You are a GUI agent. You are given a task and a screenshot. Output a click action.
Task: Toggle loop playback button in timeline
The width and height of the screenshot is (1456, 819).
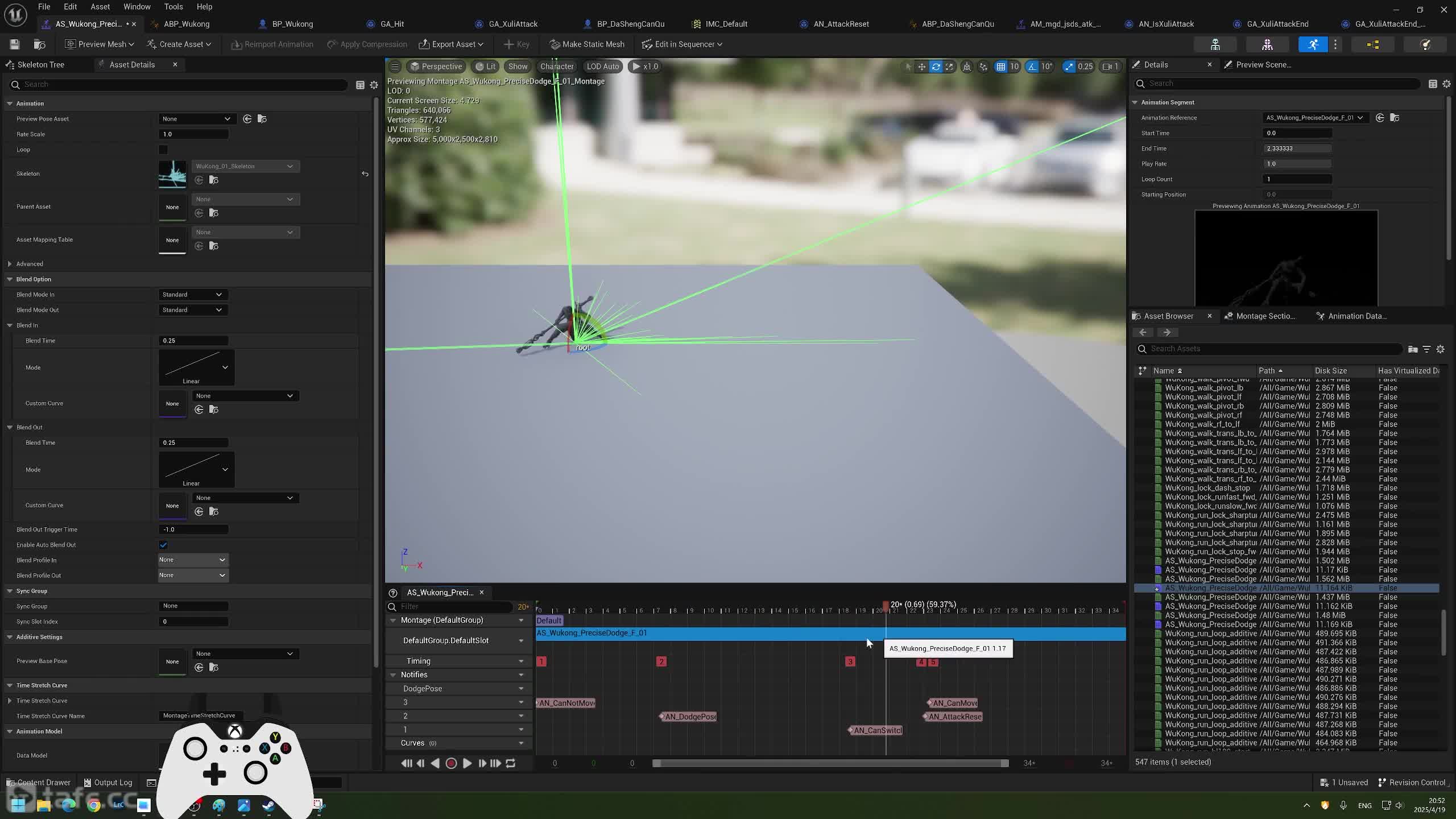coord(511,763)
